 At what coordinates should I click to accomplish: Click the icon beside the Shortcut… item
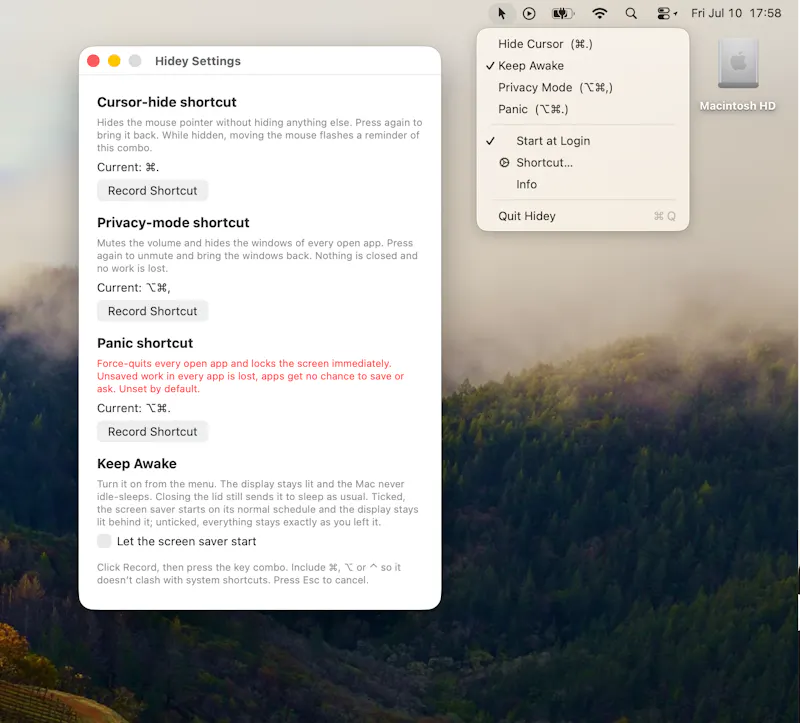pyautogui.click(x=504, y=163)
